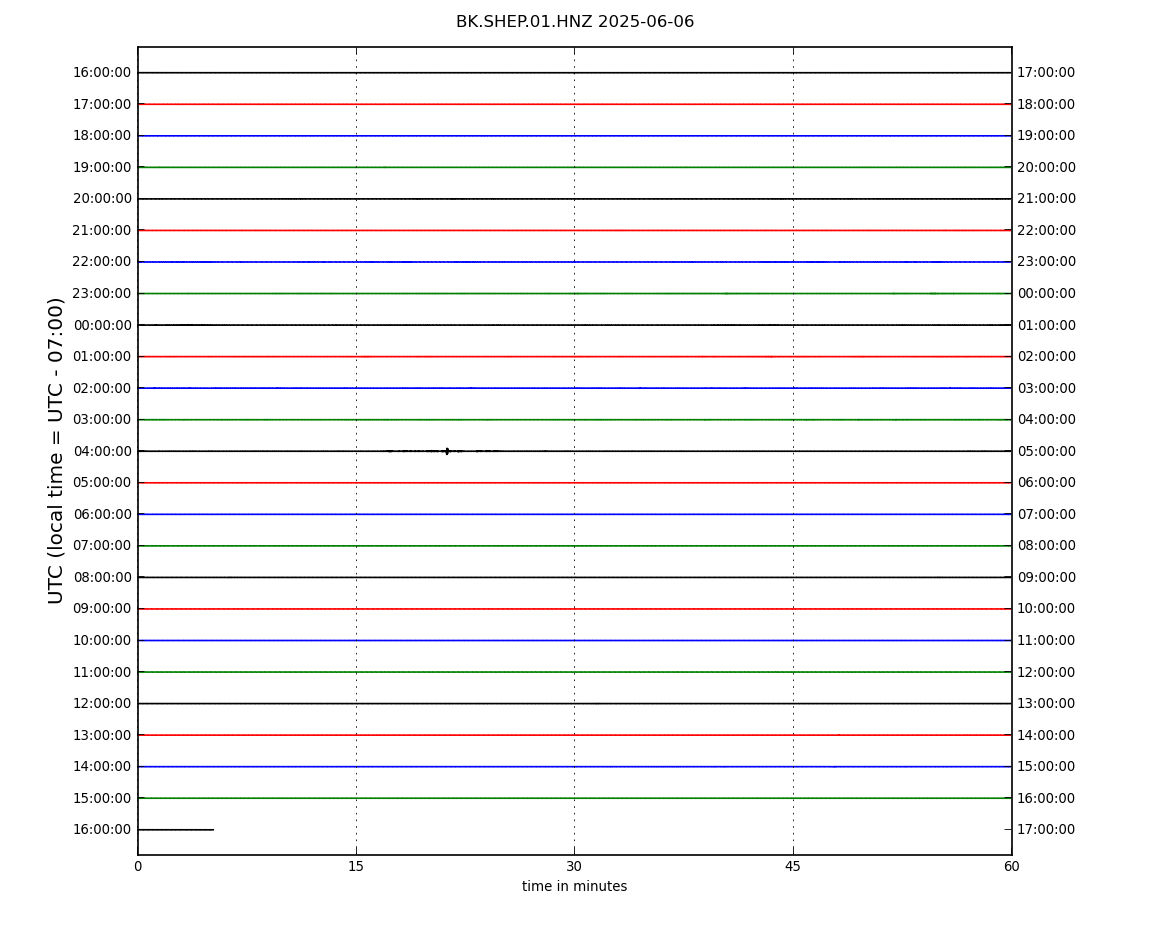Screen dimensions: 1150x950
Task: Click the right-axis label 14:00:00
Action: click(1046, 735)
